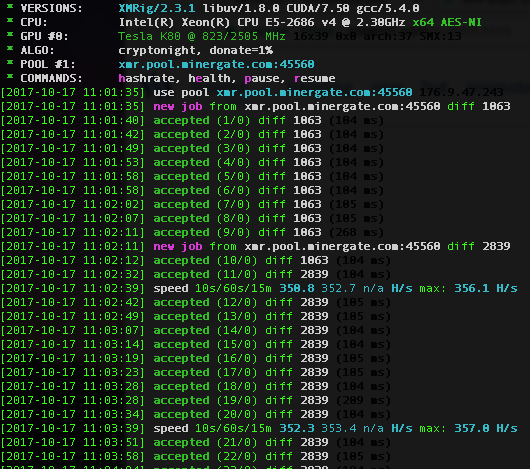The image size is (530, 469).
Task: Click the 'accepted (22/0)' log entry
Action: pyautogui.click(x=196, y=456)
